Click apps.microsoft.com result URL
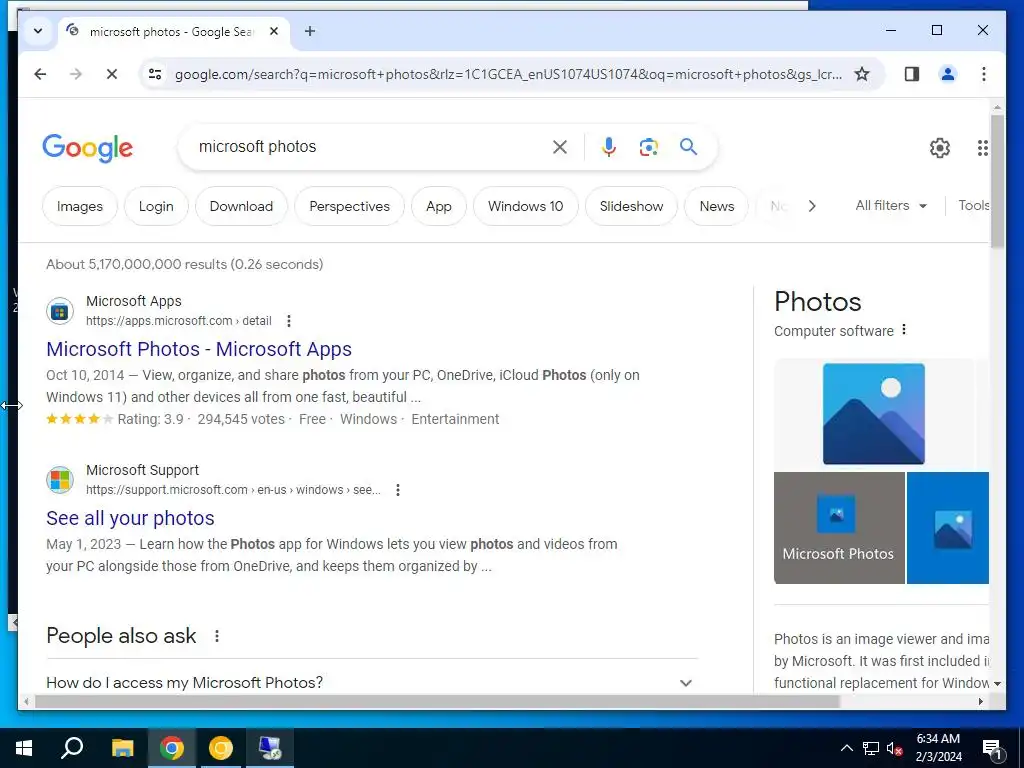 (179, 321)
